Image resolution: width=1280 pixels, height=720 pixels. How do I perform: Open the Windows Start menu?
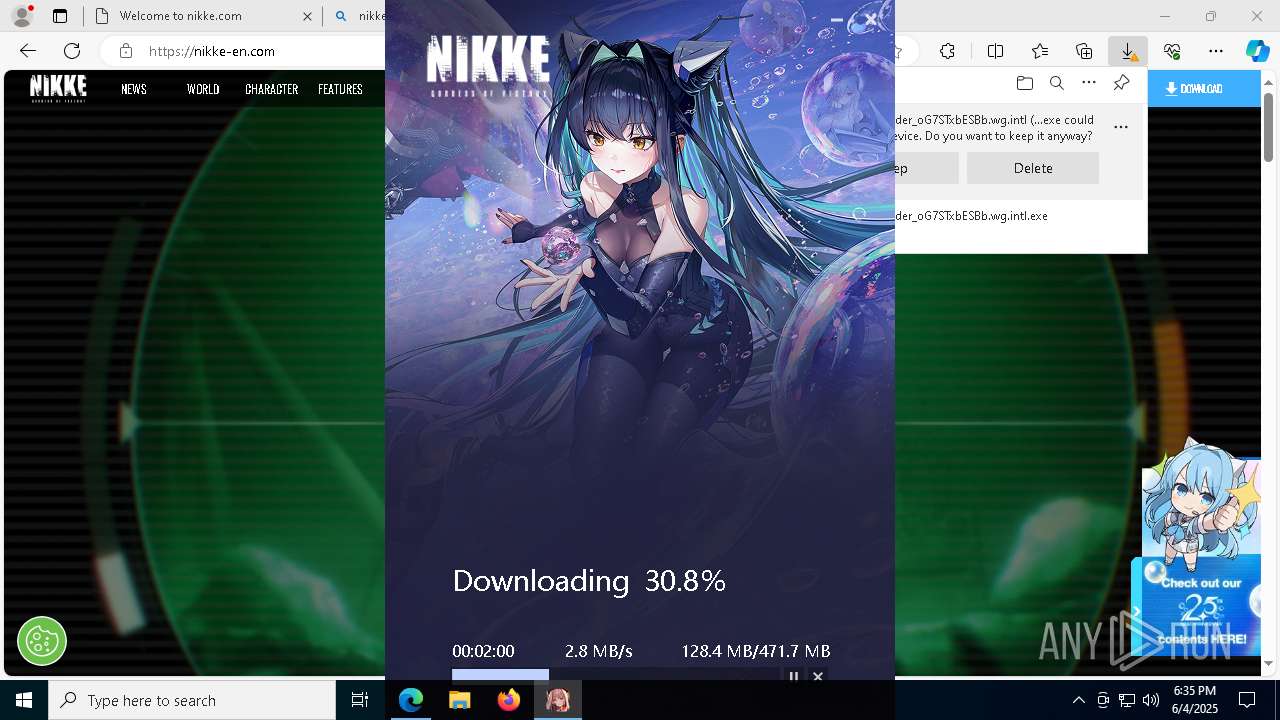point(24,701)
